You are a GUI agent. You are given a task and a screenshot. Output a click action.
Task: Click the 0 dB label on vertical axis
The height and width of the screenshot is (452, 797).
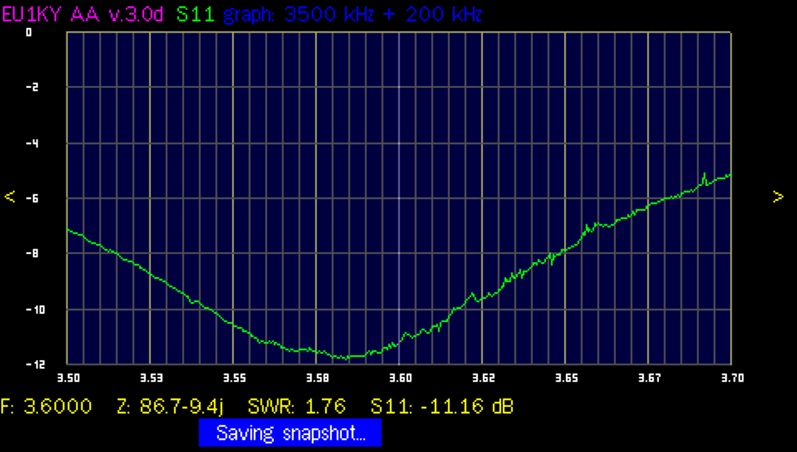coord(29,32)
